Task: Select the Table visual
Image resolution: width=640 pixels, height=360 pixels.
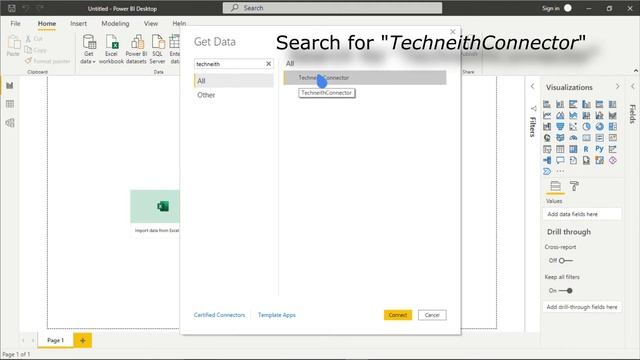Action: click(560, 149)
